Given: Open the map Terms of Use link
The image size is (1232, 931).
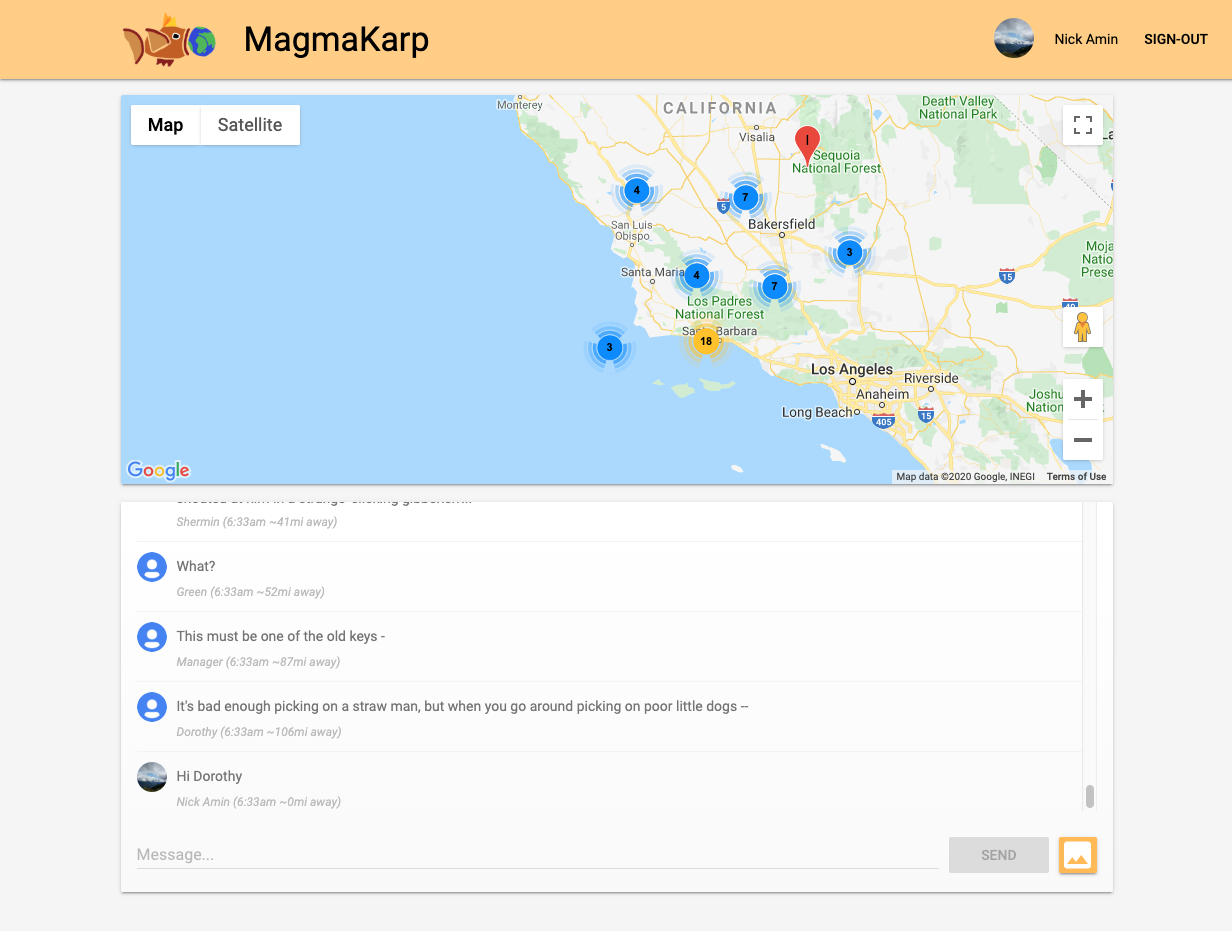Looking at the screenshot, I should [x=1076, y=477].
